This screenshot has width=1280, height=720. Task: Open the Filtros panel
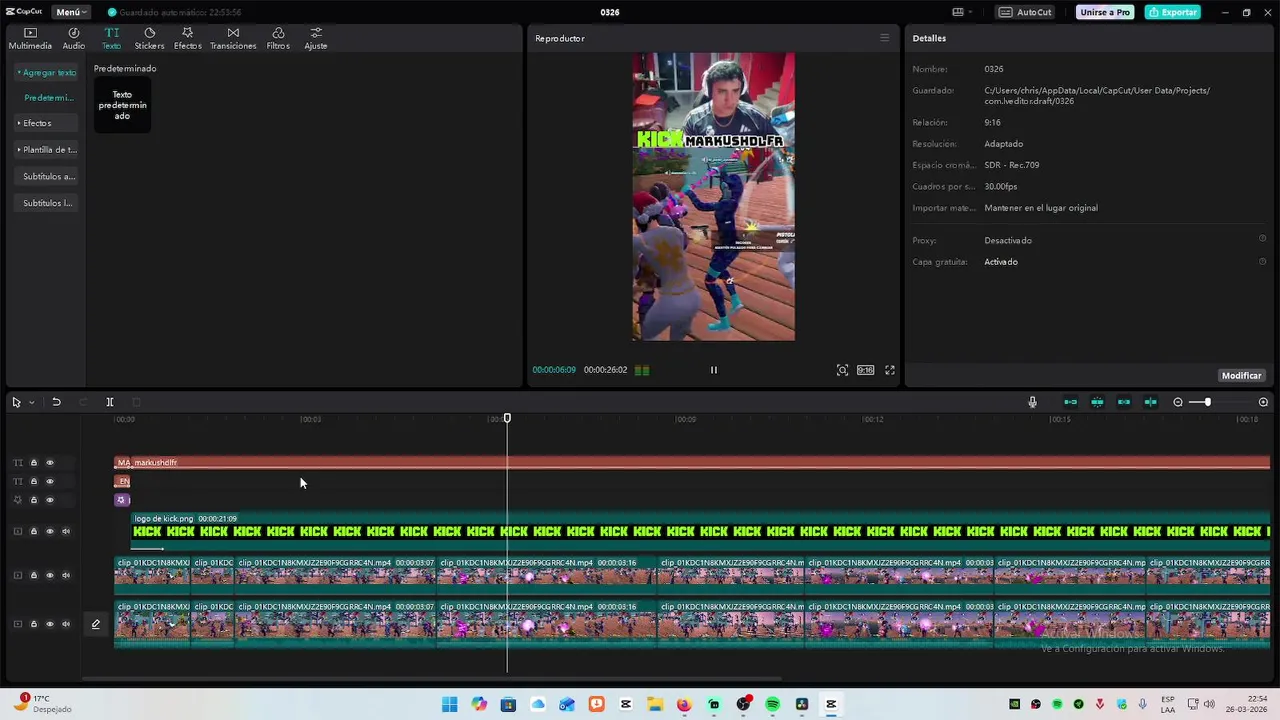278,38
